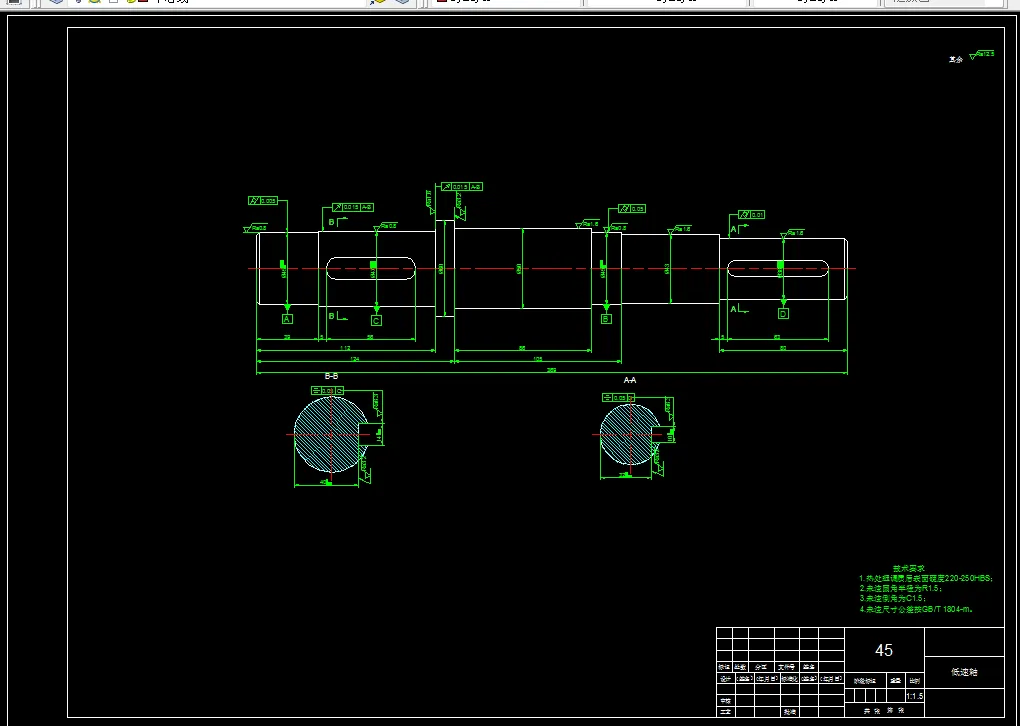1020x726 pixels.
Task: Pick datum label B under the middle journal
Action: tap(606, 319)
